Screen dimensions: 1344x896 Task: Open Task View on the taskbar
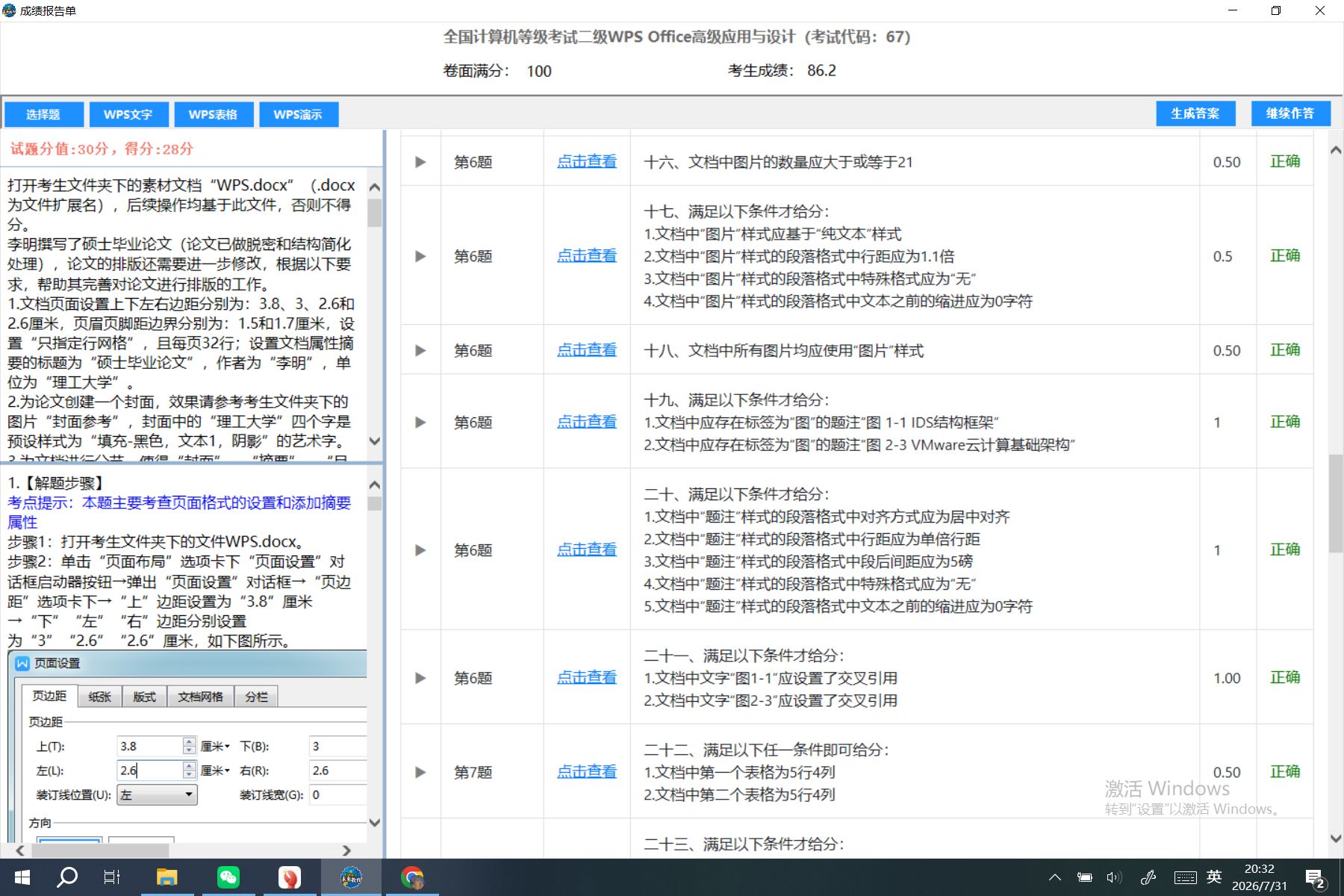pyautogui.click(x=112, y=877)
